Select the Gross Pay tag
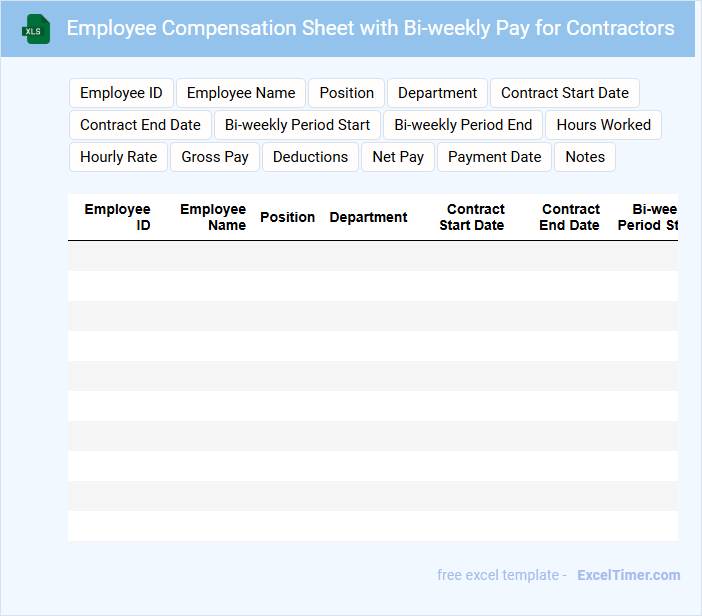 tap(215, 157)
